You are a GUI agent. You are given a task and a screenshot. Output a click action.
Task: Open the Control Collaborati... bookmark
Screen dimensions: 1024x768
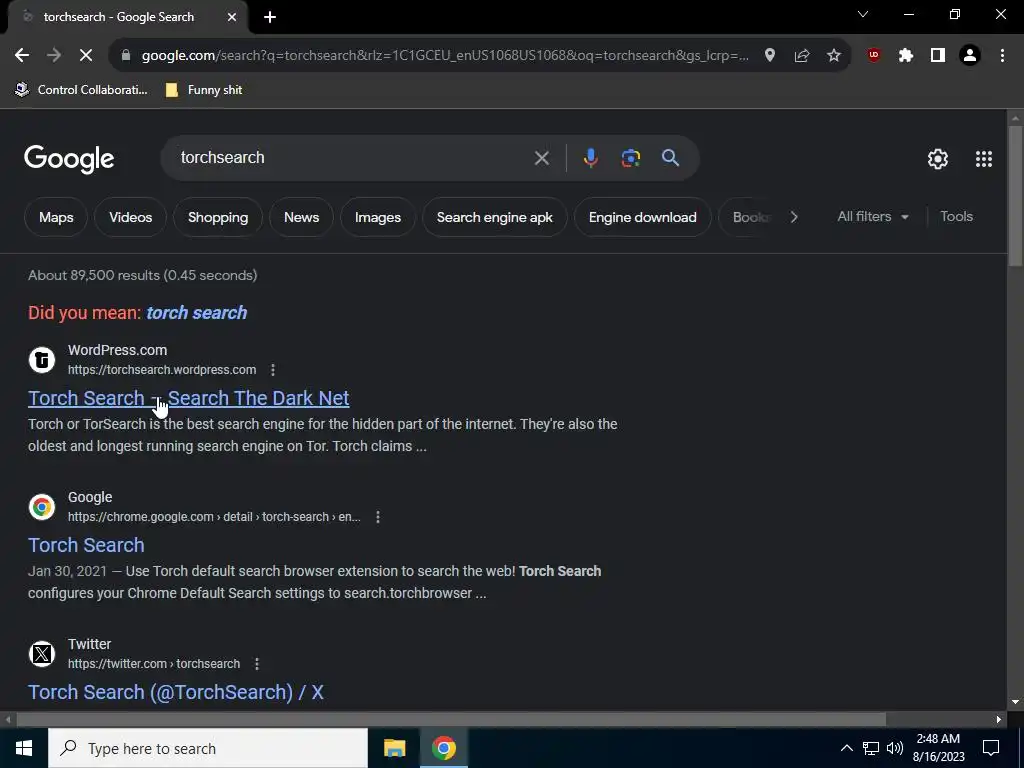click(x=82, y=90)
